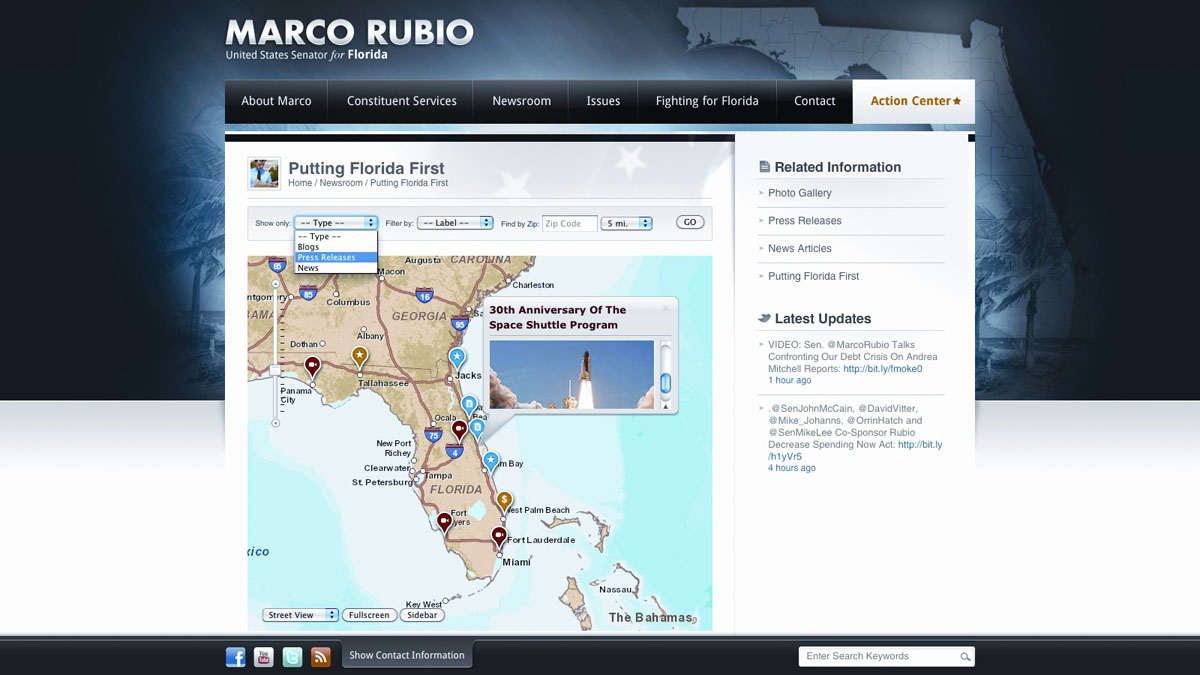Click the video marker near Panama City
Image resolution: width=1200 pixels, height=675 pixels.
click(x=312, y=366)
